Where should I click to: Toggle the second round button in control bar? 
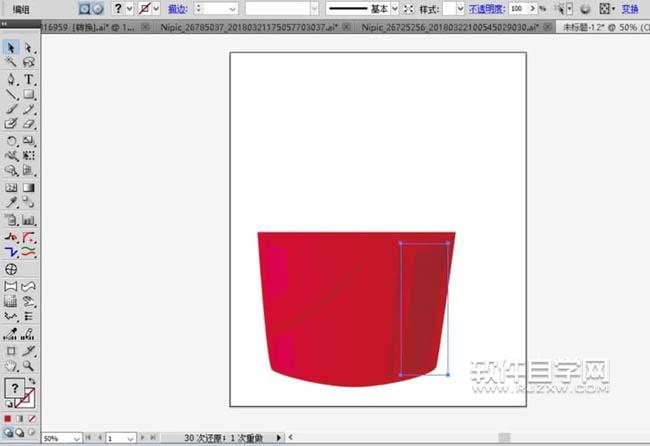coord(98,9)
